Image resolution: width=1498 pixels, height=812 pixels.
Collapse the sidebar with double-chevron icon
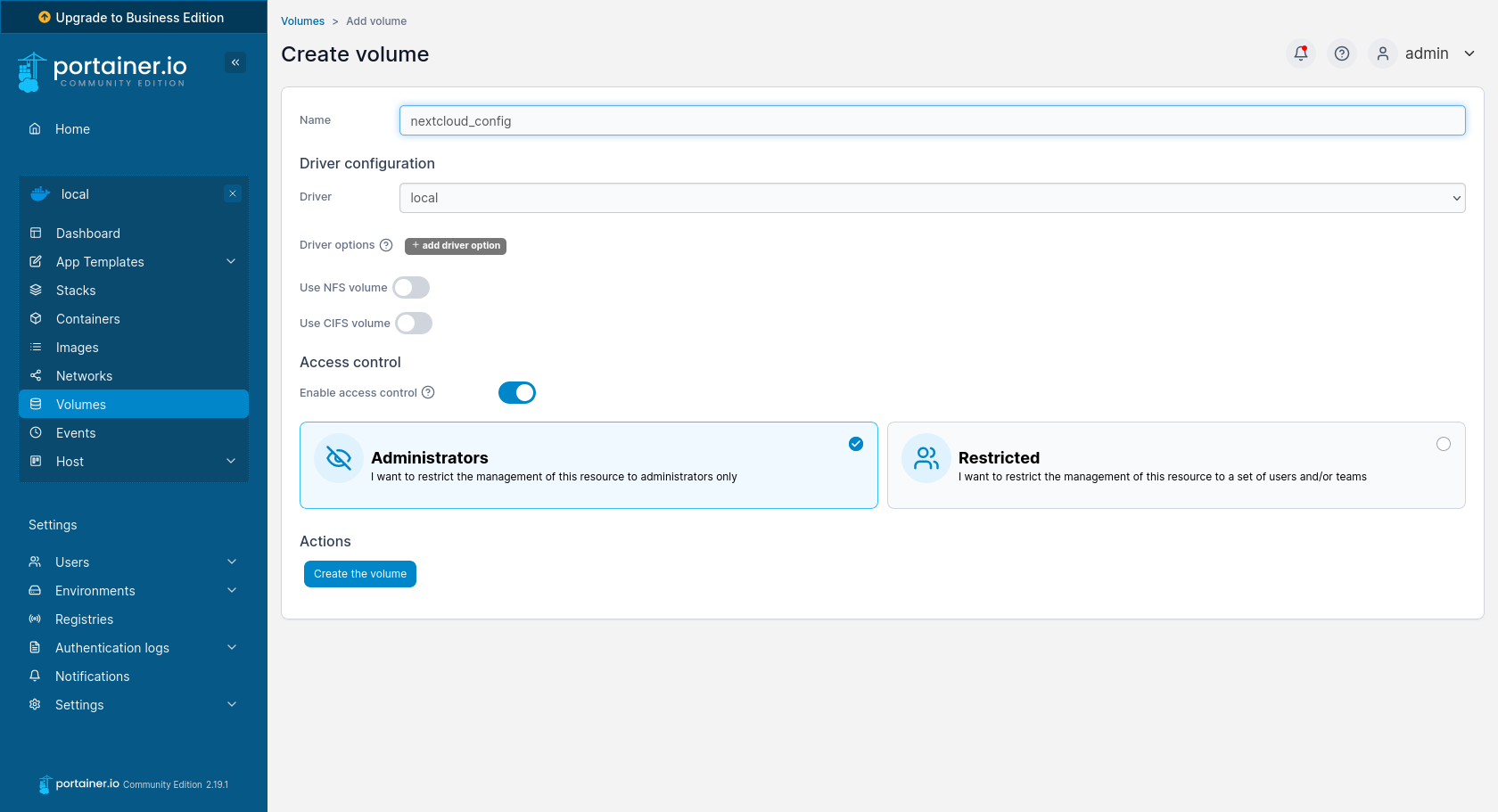(x=235, y=62)
